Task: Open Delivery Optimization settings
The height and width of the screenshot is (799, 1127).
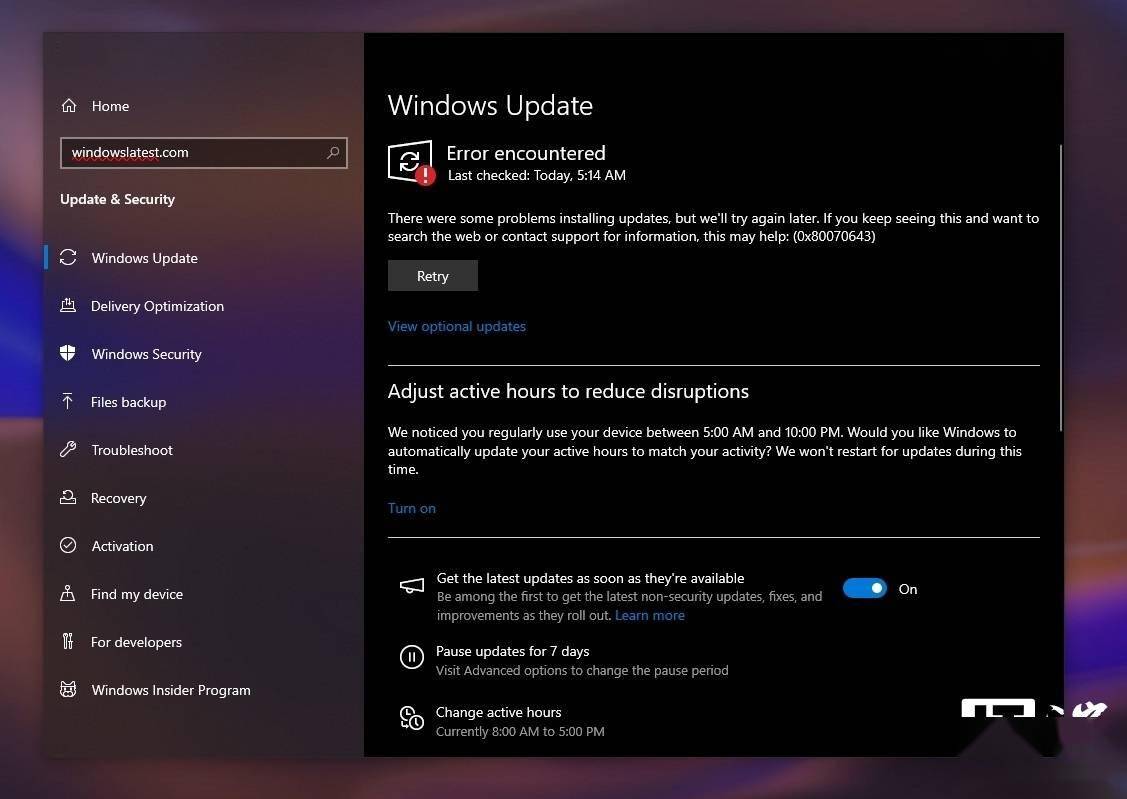Action: click(x=157, y=306)
